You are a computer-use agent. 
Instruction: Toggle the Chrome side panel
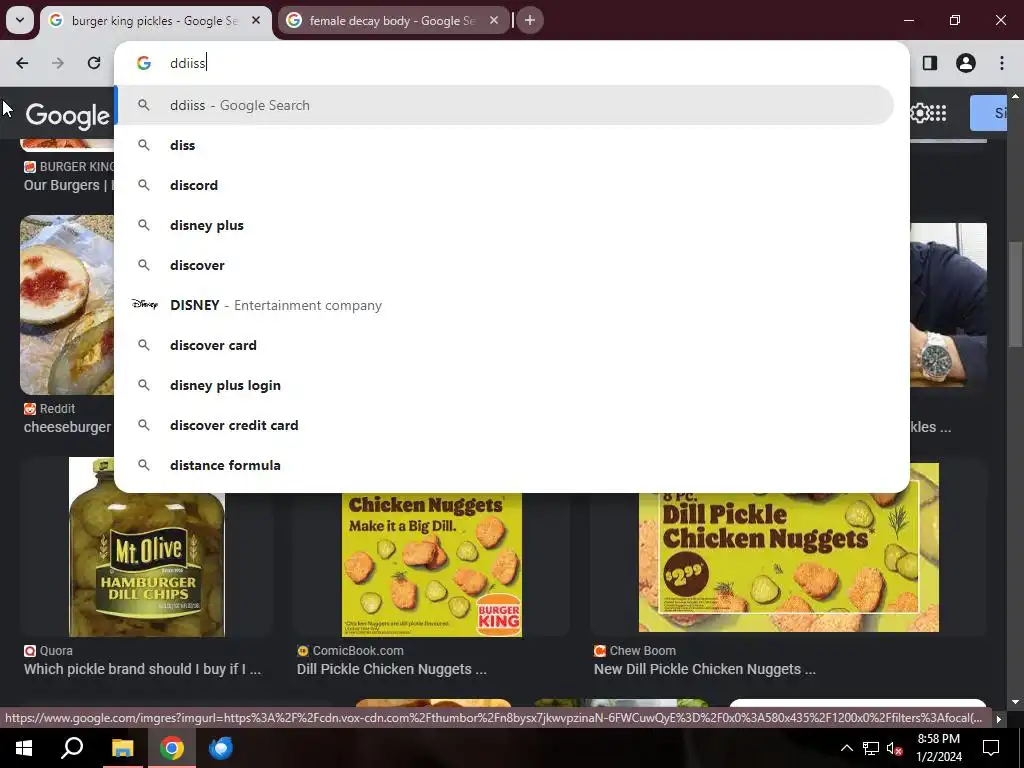point(929,63)
